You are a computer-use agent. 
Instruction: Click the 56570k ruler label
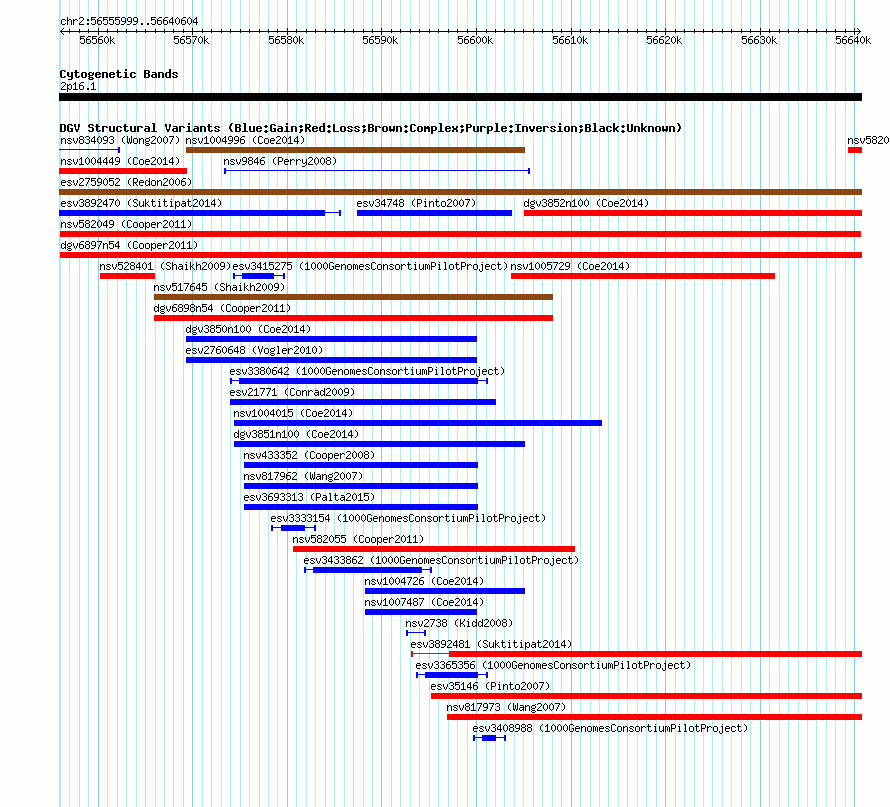point(191,40)
